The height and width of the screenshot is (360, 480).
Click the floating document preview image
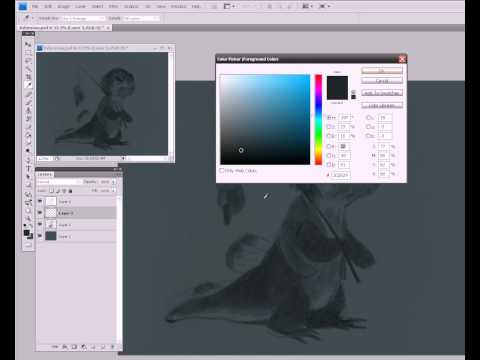[102, 103]
